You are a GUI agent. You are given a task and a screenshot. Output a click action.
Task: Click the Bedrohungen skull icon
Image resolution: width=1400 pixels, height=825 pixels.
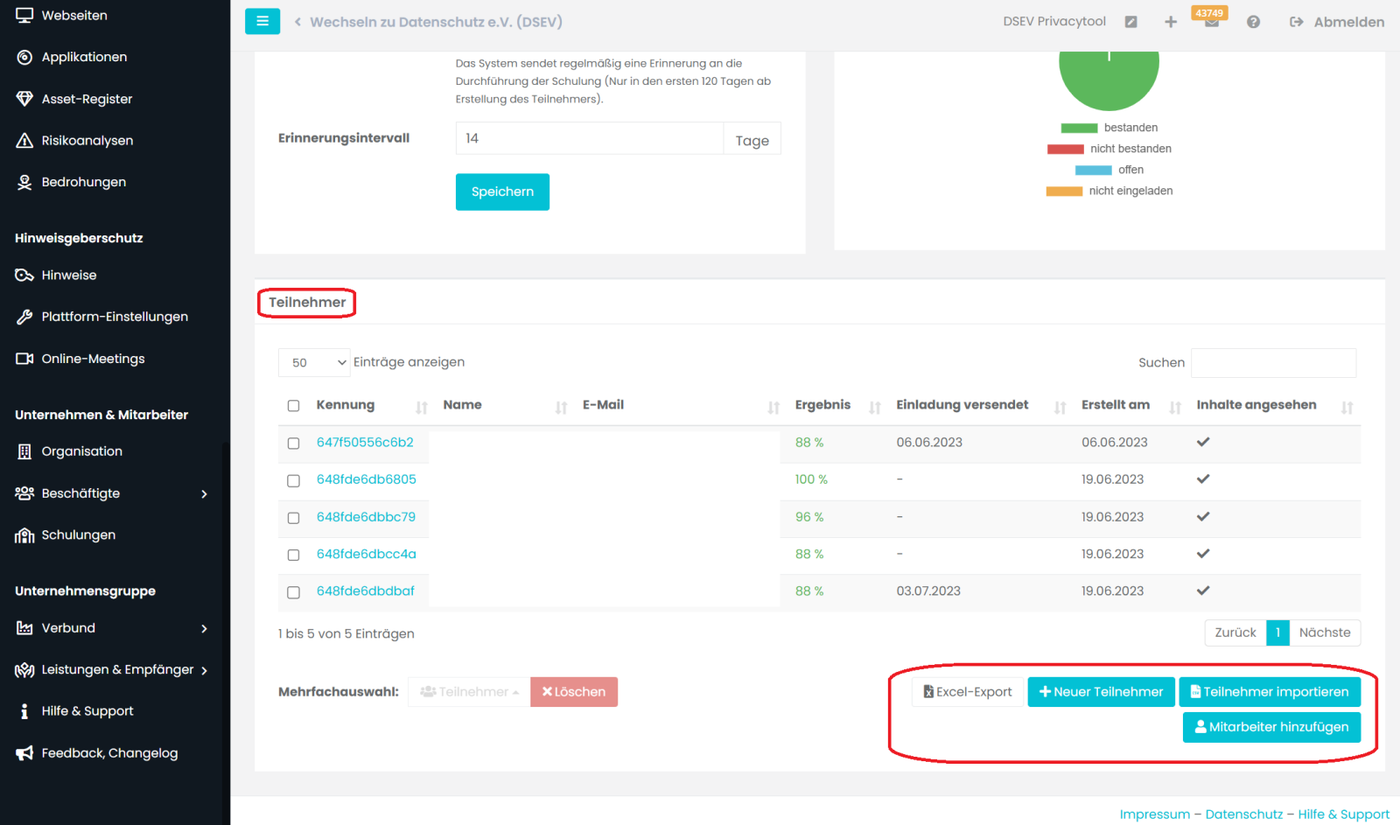point(25,182)
